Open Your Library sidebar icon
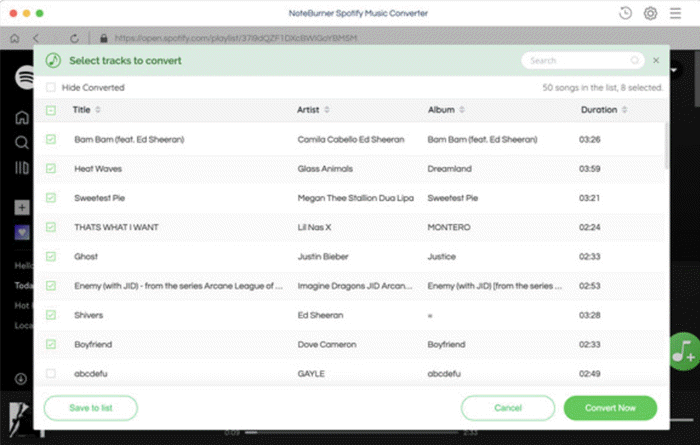 click(x=22, y=168)
